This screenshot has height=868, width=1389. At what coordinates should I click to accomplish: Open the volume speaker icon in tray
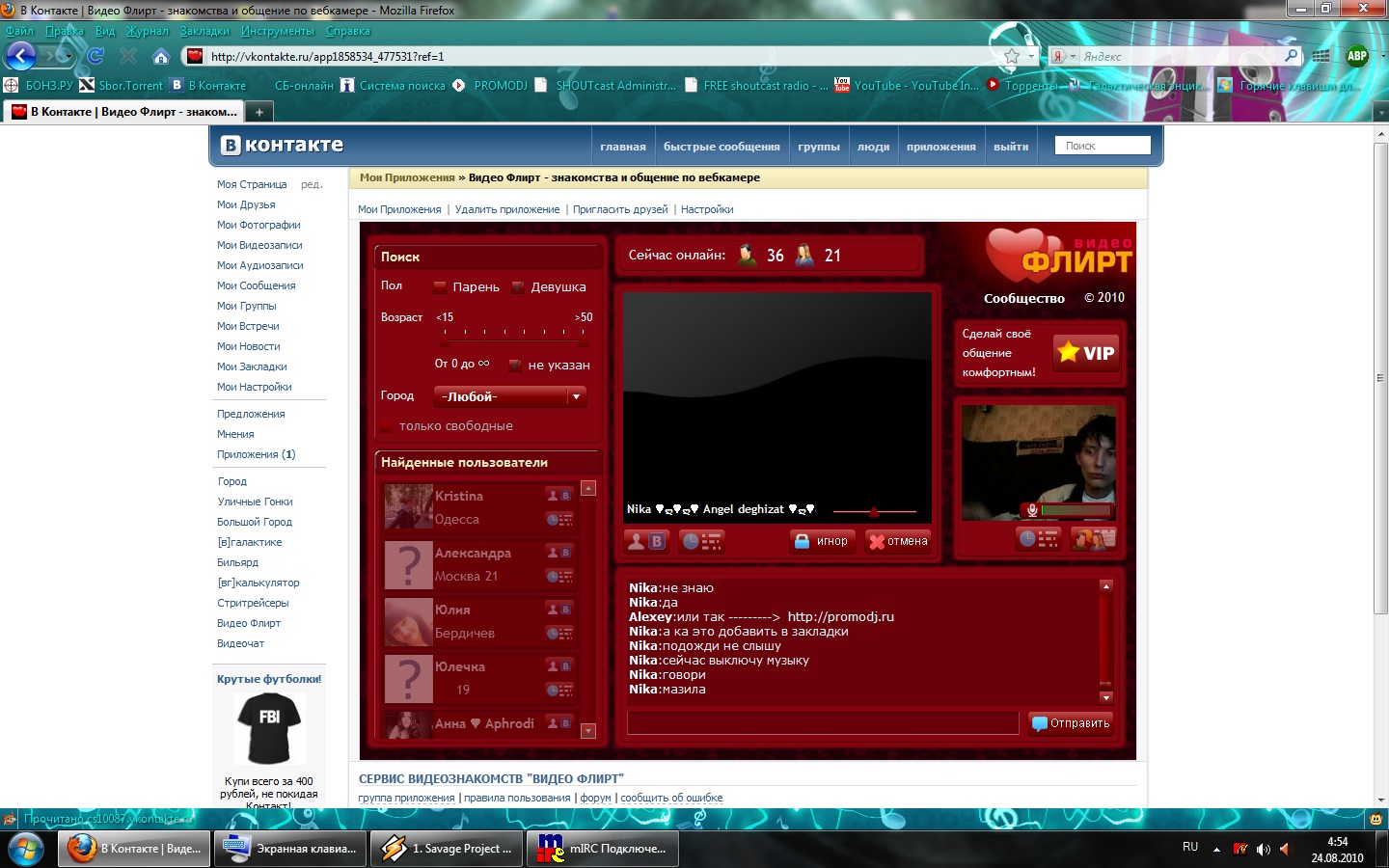(1263, 849)
